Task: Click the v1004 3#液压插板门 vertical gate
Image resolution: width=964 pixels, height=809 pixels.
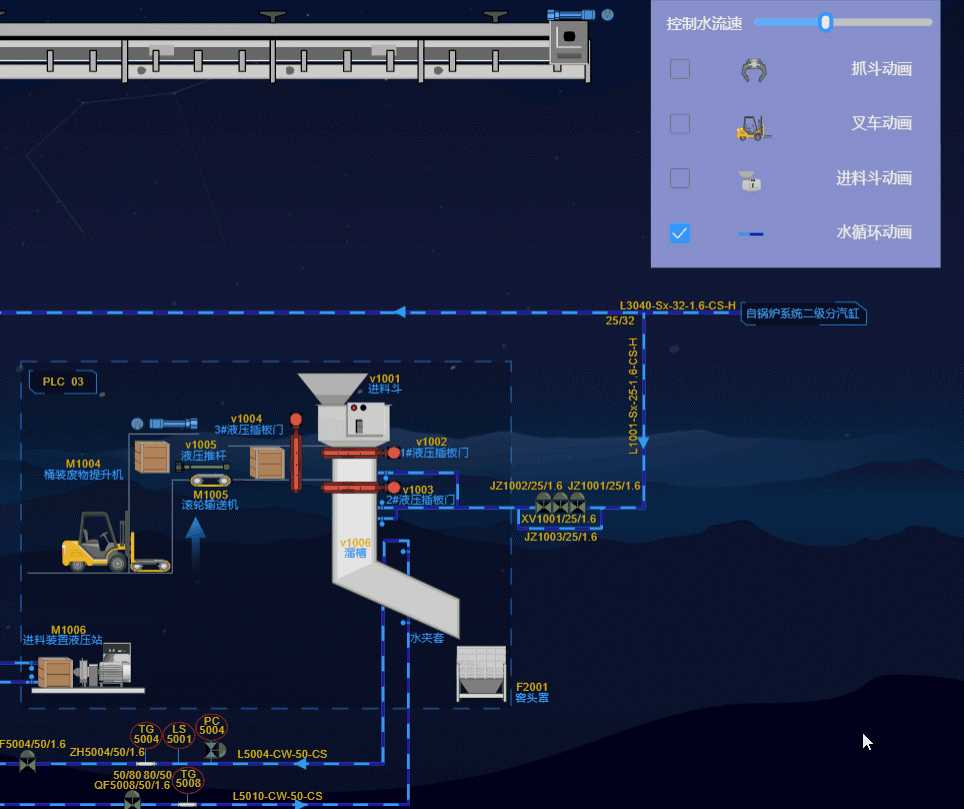Action: (x=296, y=453)
